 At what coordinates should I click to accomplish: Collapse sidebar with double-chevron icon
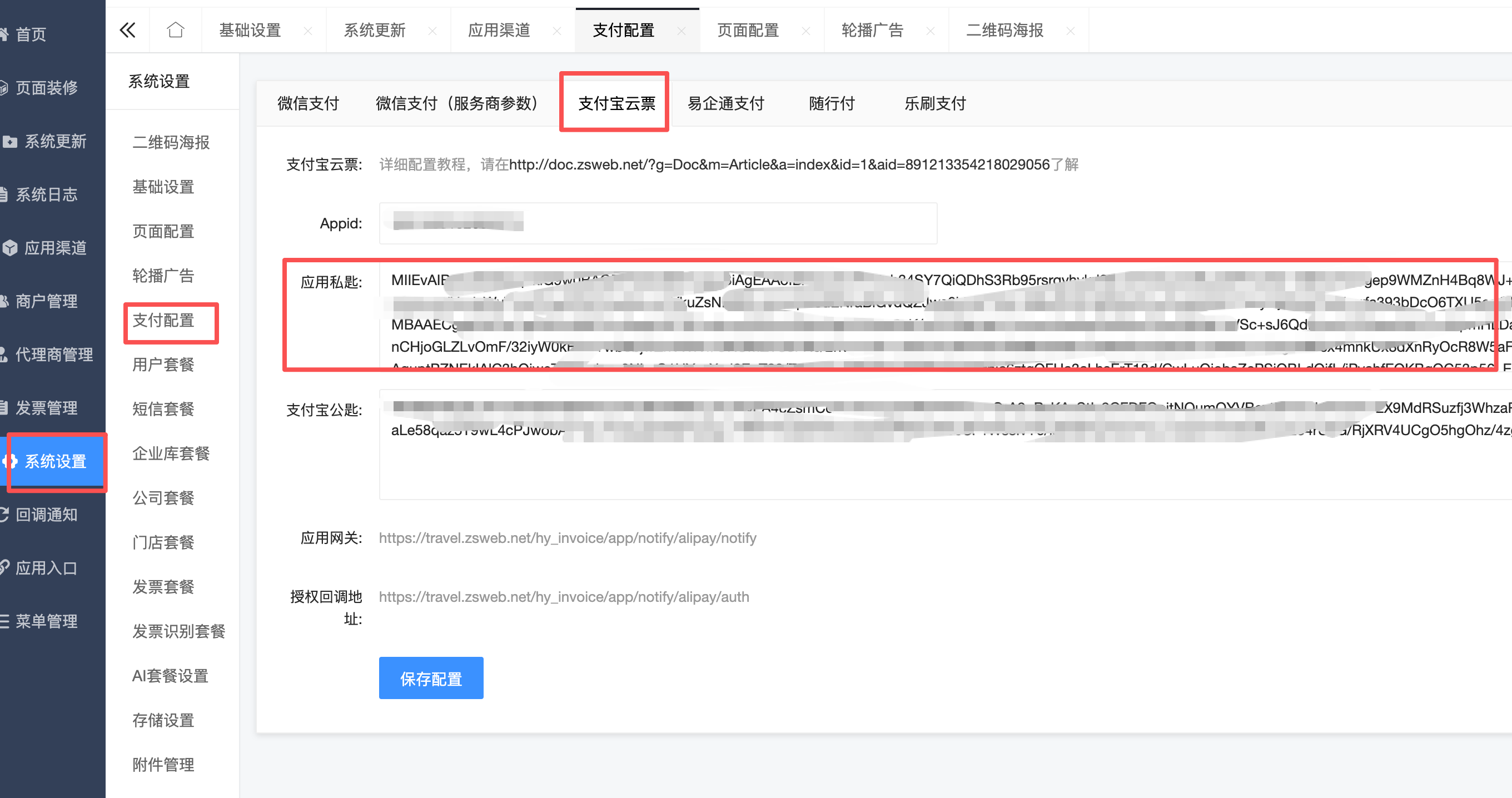(x=127, y=30)
